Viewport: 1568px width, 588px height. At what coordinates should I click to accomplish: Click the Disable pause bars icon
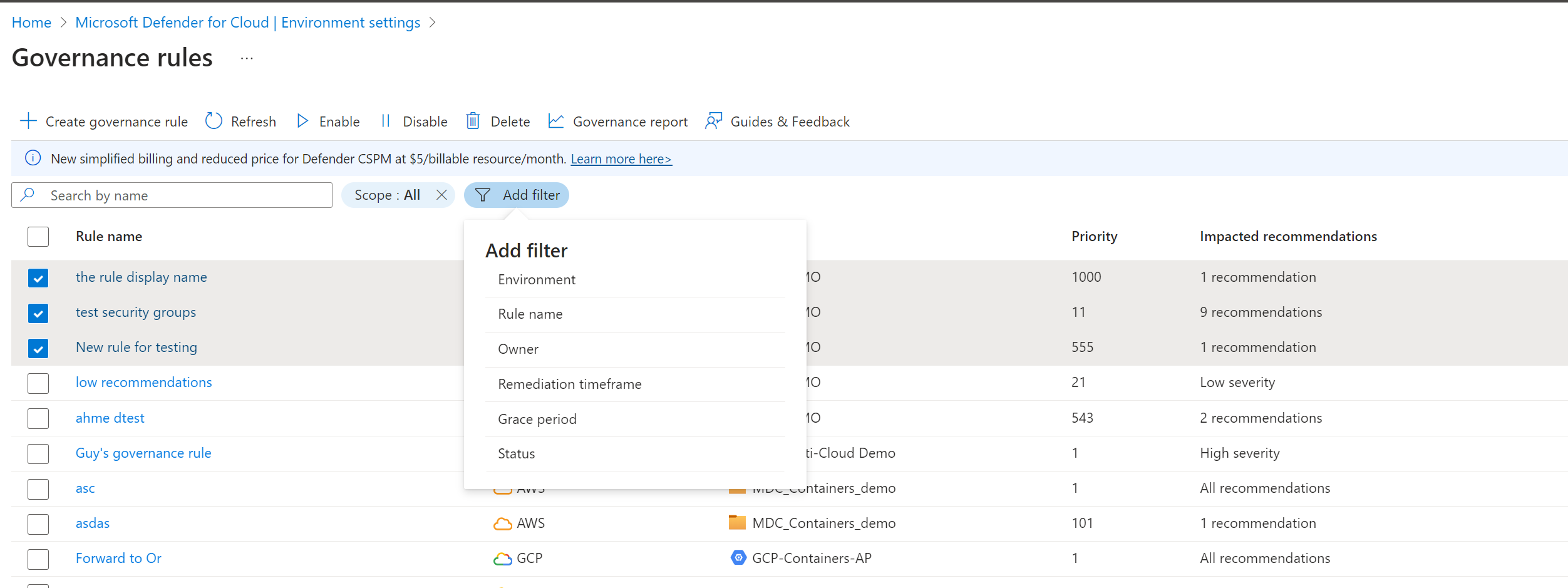[x=386, y=121]
